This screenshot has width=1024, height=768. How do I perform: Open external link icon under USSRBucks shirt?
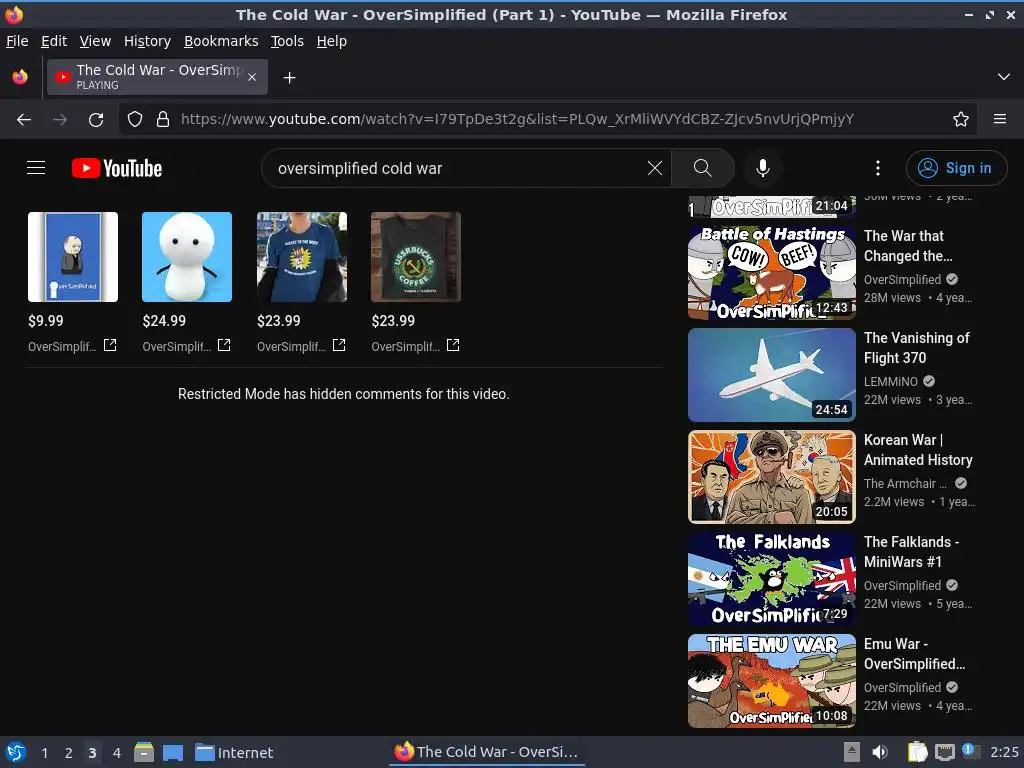(x=453, y=345)
